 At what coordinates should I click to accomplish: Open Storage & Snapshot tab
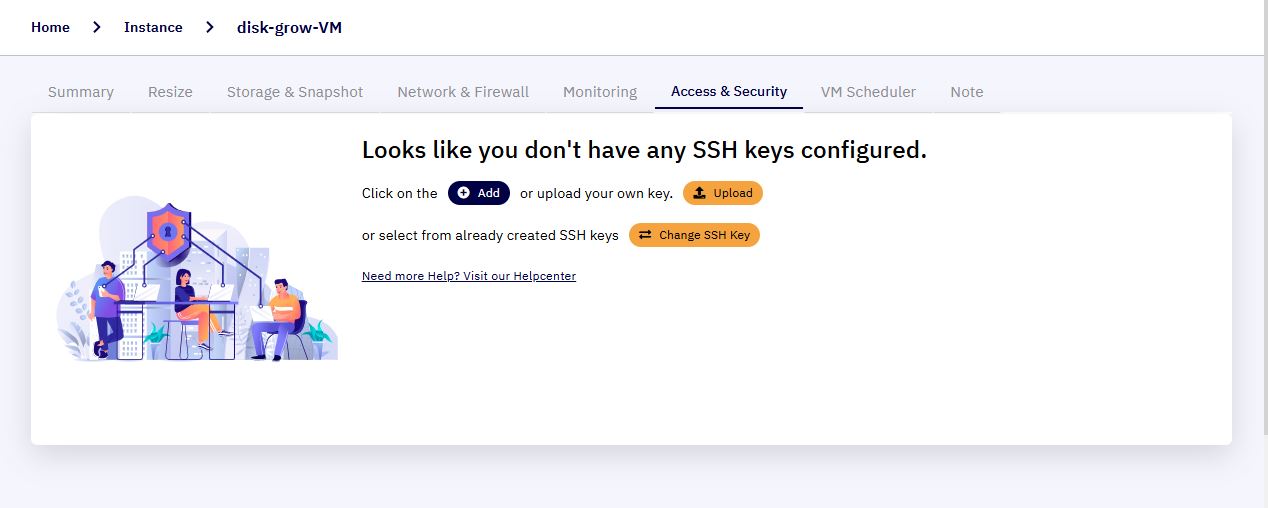click(295, 92)
